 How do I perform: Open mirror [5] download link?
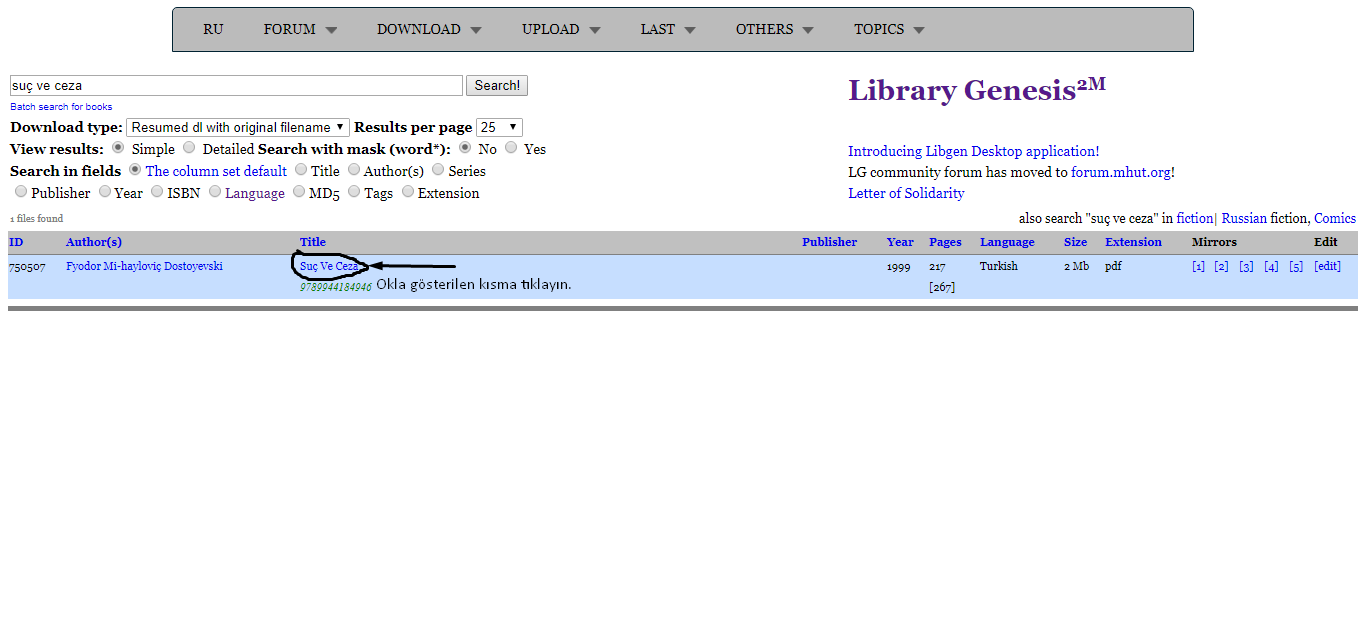pyautogui.click(x=1296, y=266)
